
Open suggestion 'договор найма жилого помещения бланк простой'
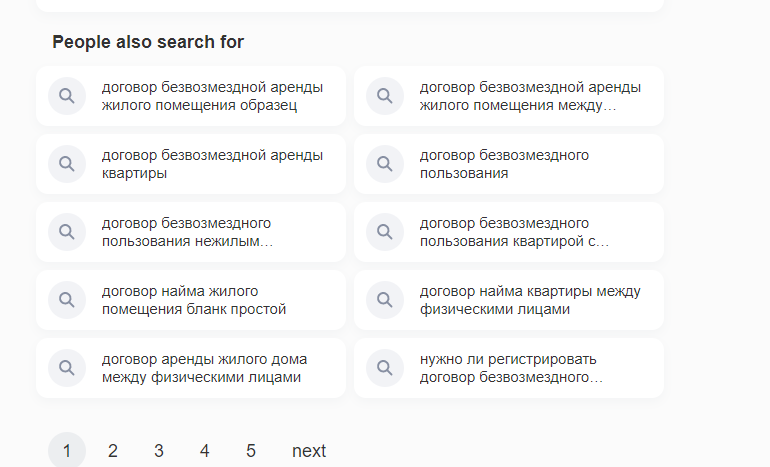click(191, 300)
